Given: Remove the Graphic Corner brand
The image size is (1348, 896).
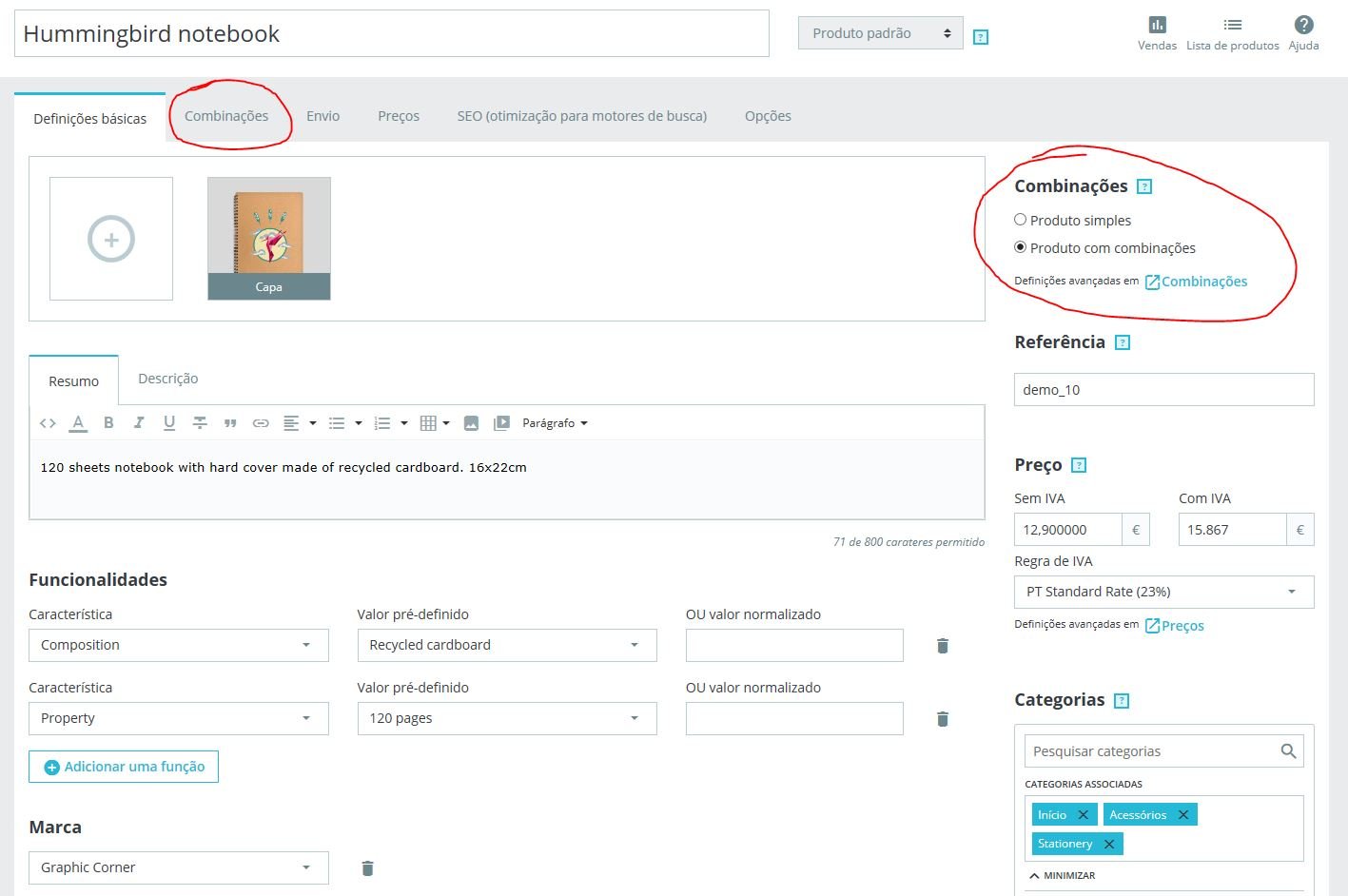Looking at the screenshot, I should click(x=368, y=867).
